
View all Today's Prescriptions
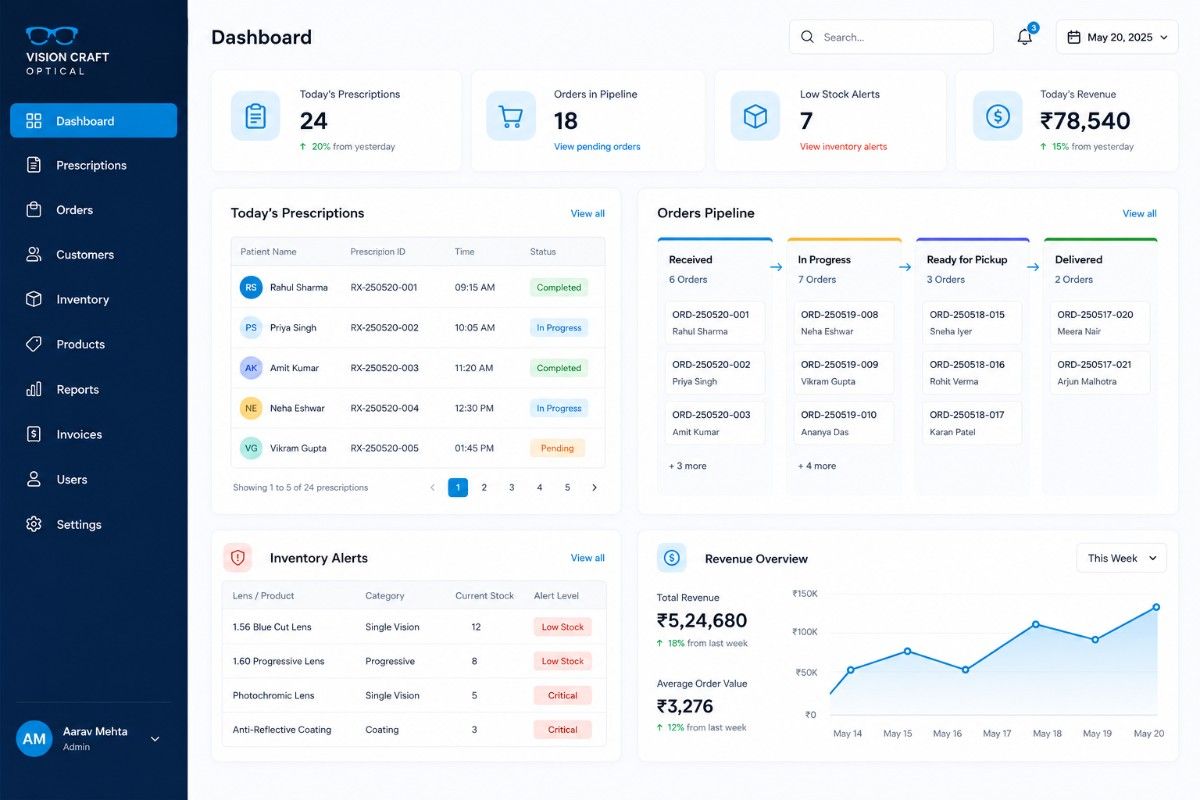point(587,213)
